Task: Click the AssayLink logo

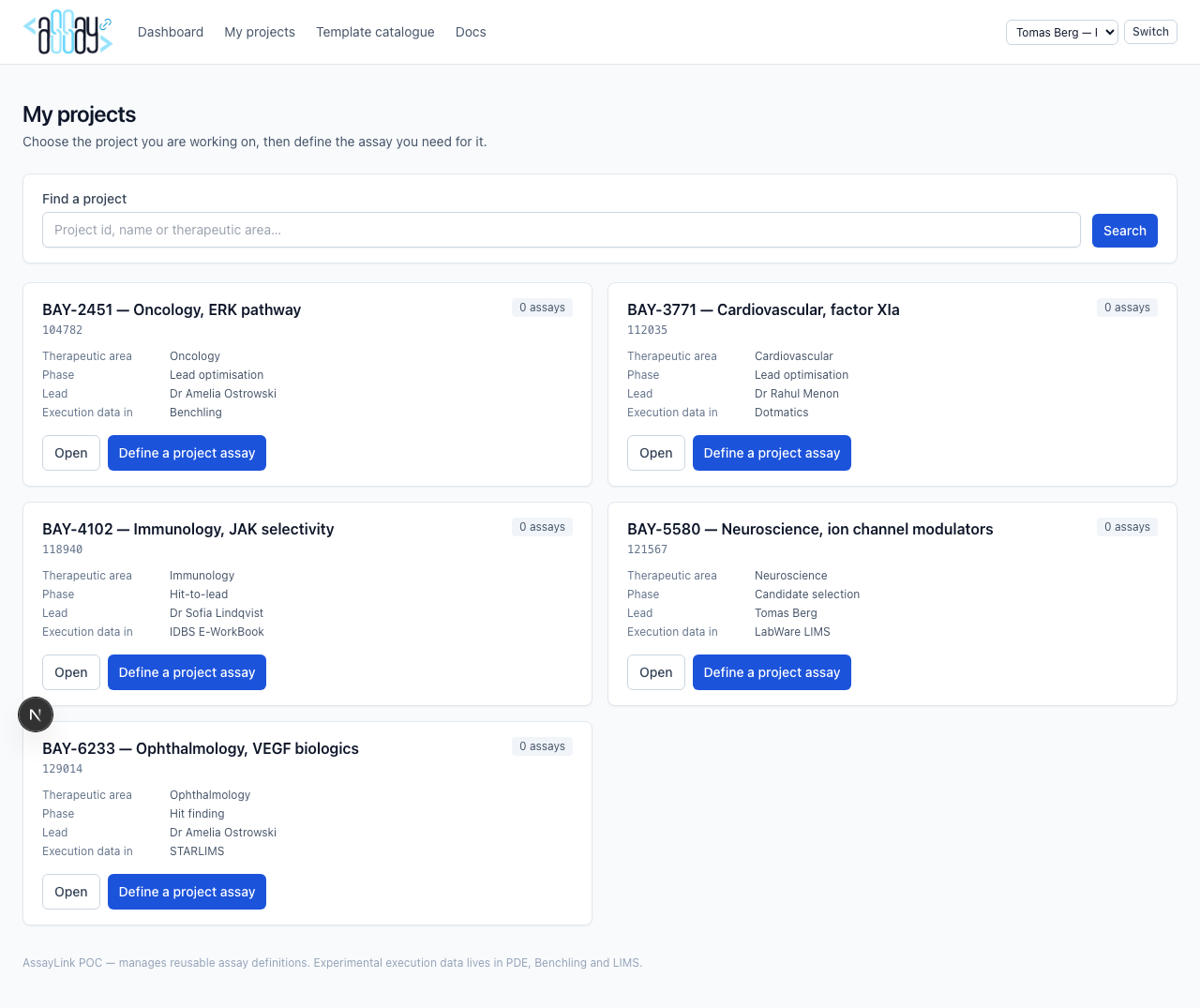Action: [x=67, y=32]
